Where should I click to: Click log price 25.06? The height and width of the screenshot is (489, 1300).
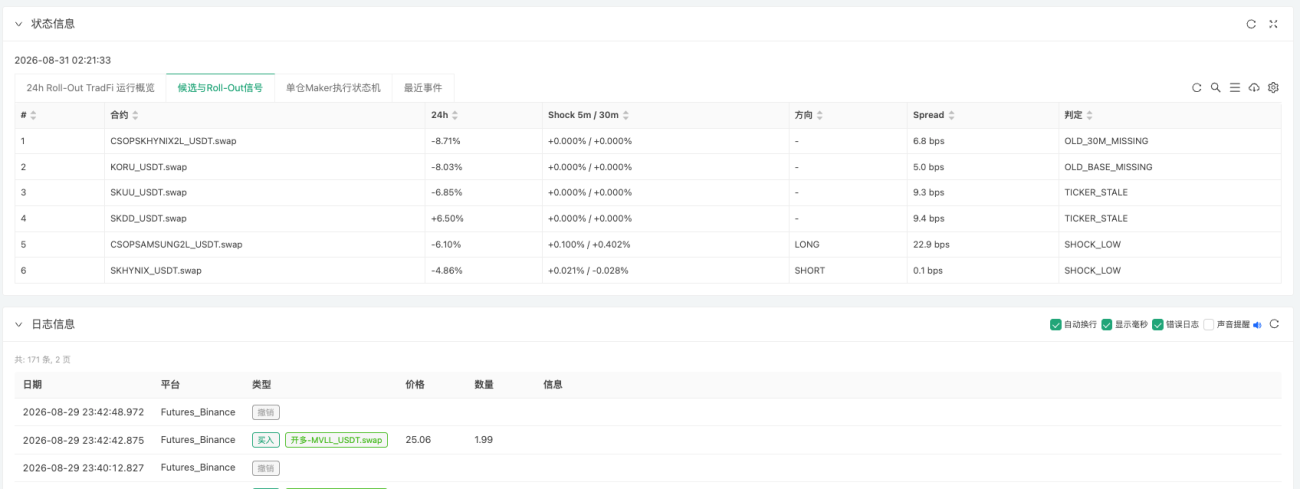coord(418,440)
